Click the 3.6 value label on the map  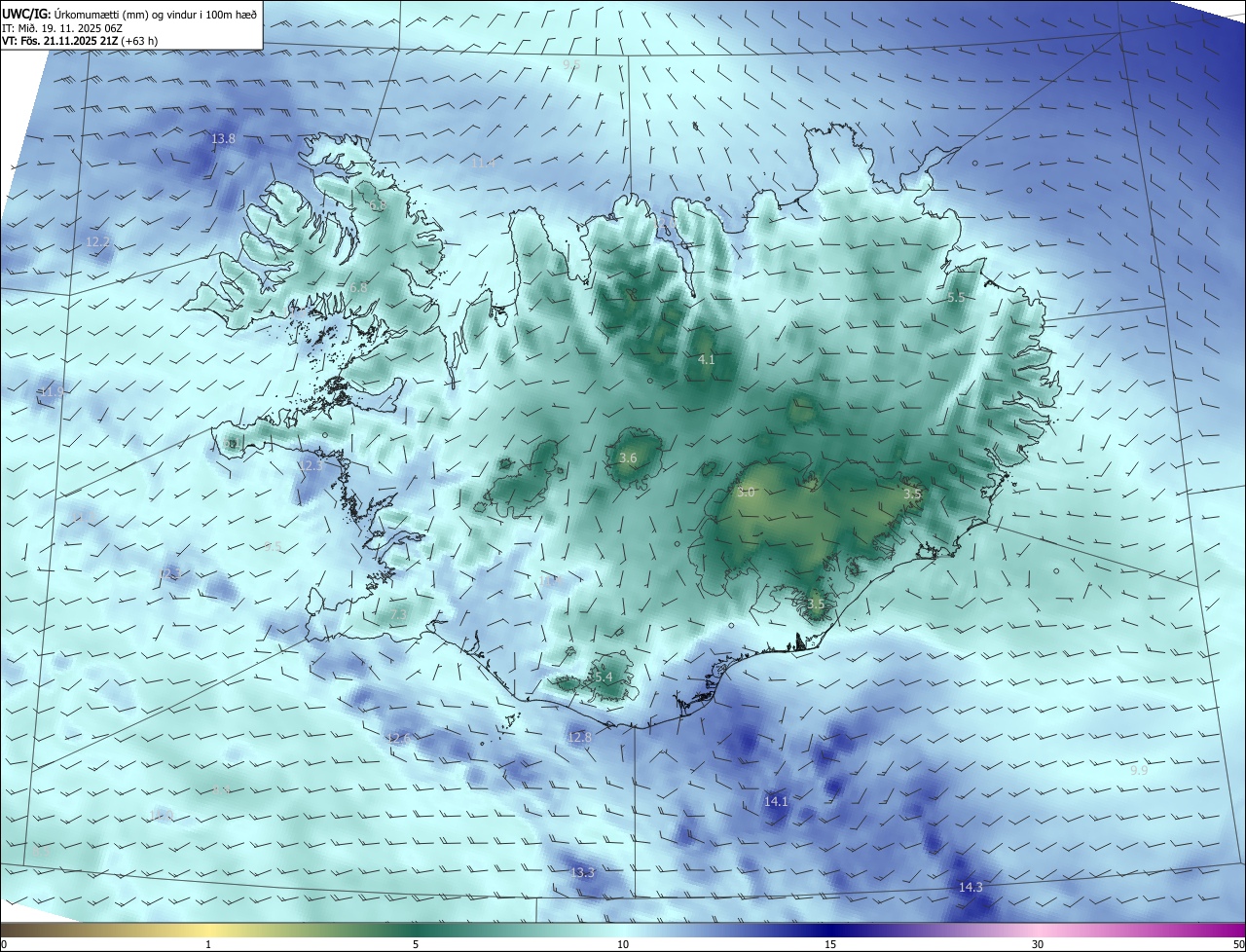click(628, 458)
